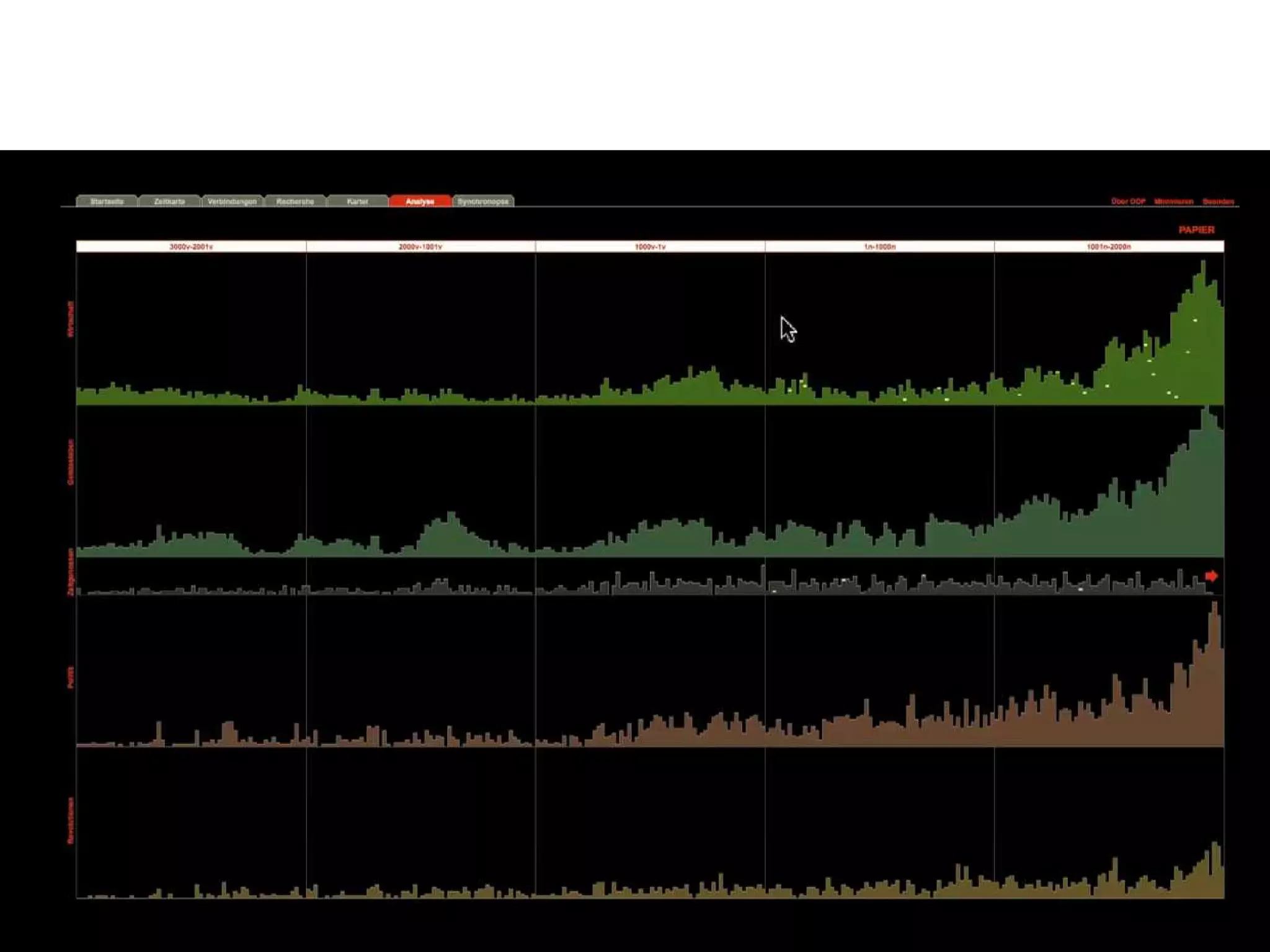Click the red arrow in the Zeitgenossen row

(x=1210, y=576)
